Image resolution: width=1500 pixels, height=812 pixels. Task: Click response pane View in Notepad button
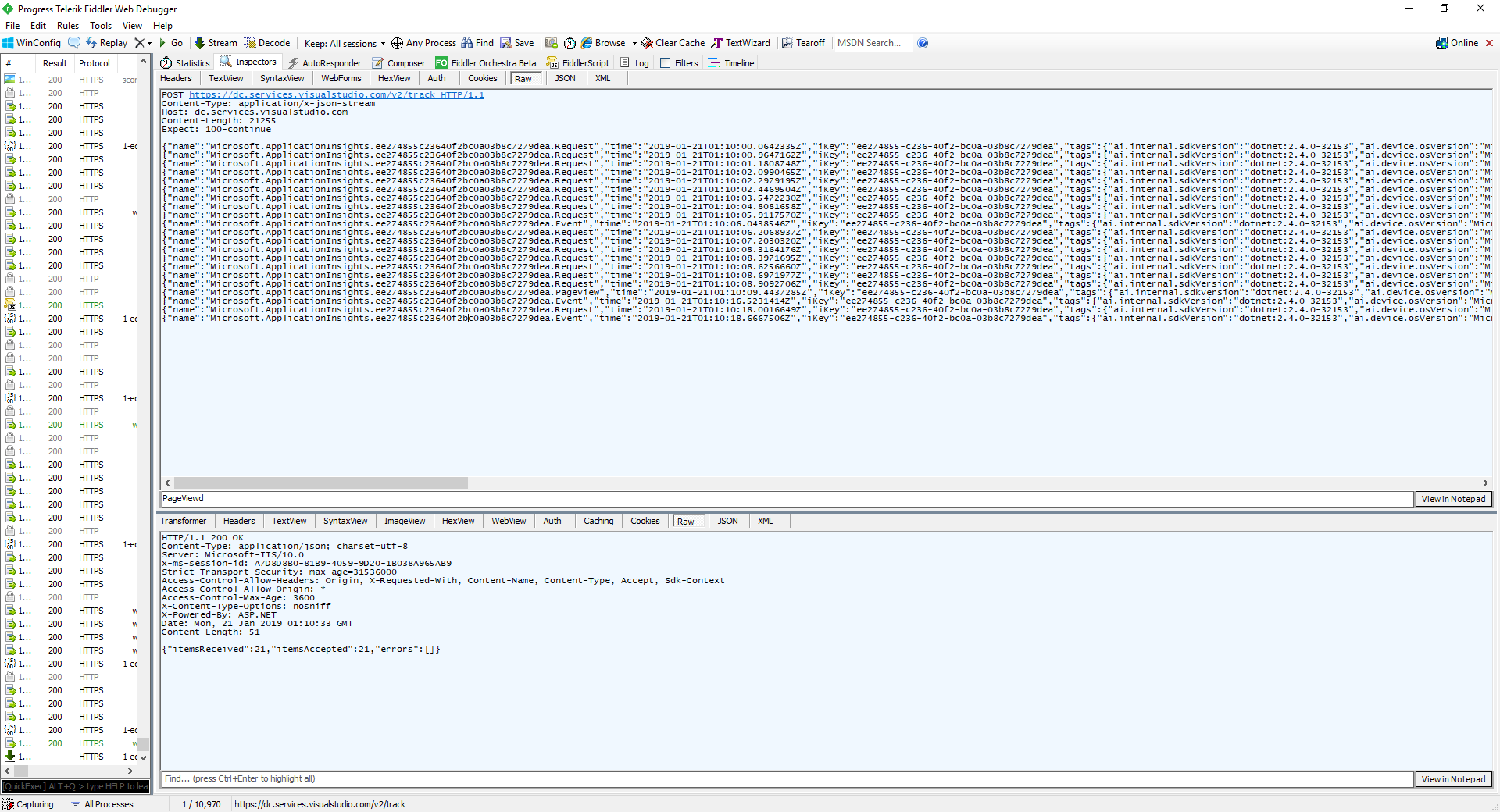pos(1453,779)
